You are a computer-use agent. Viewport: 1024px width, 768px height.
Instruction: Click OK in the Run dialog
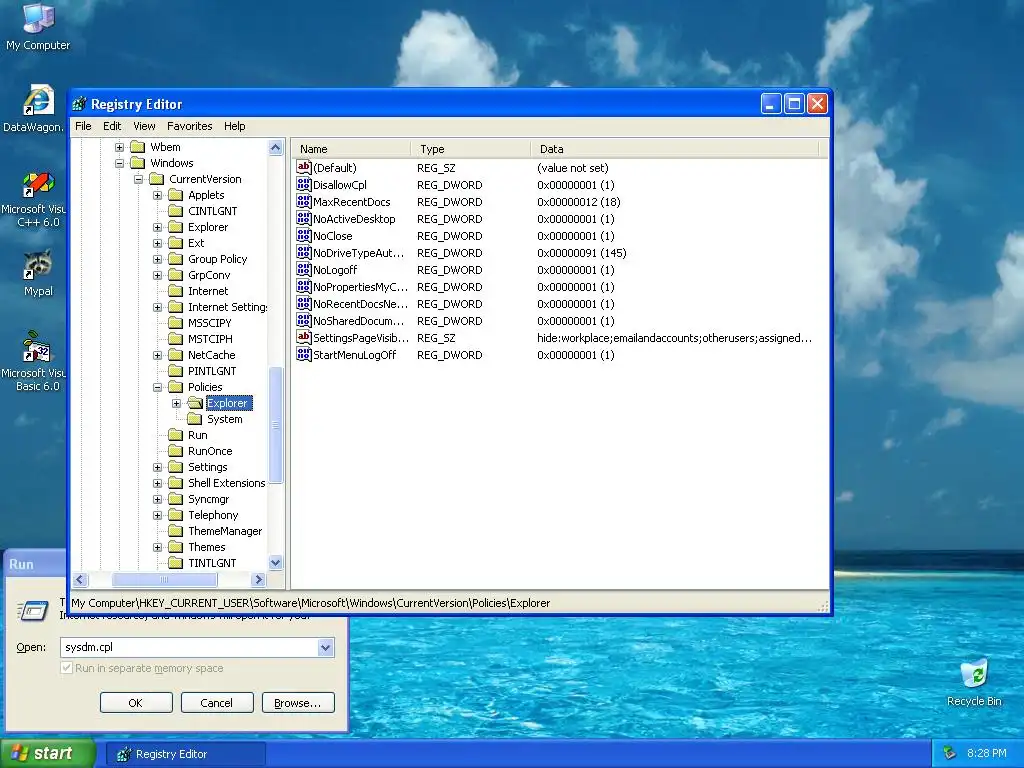(136, 703)
